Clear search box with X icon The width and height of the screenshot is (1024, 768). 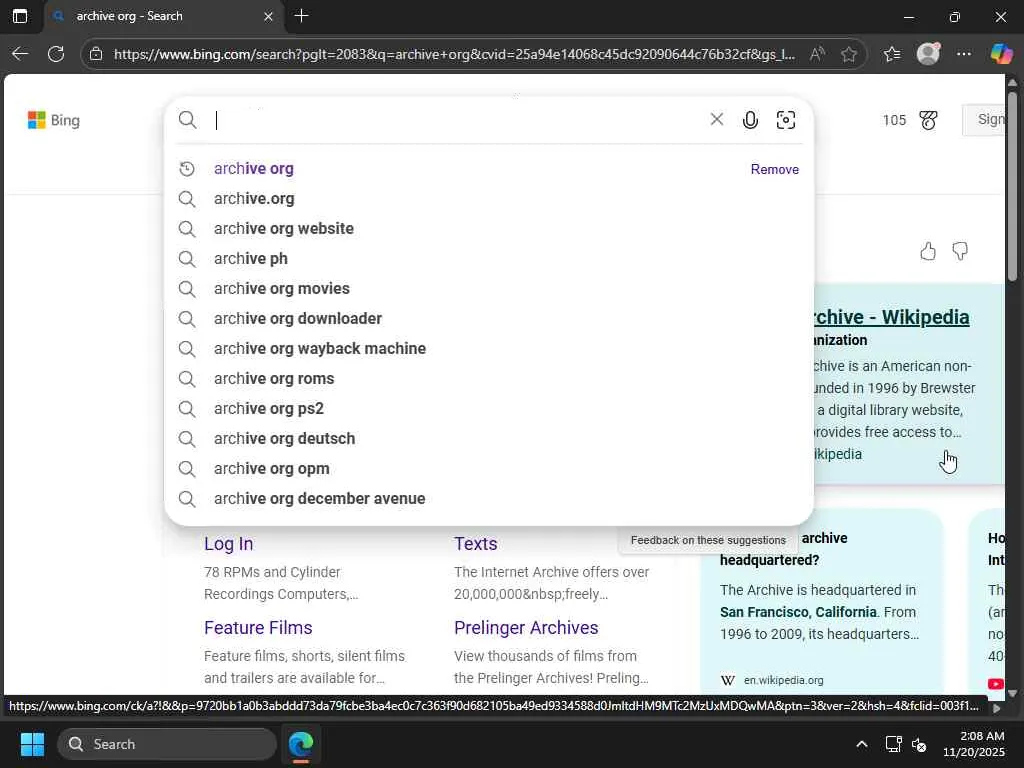[716, 119]
